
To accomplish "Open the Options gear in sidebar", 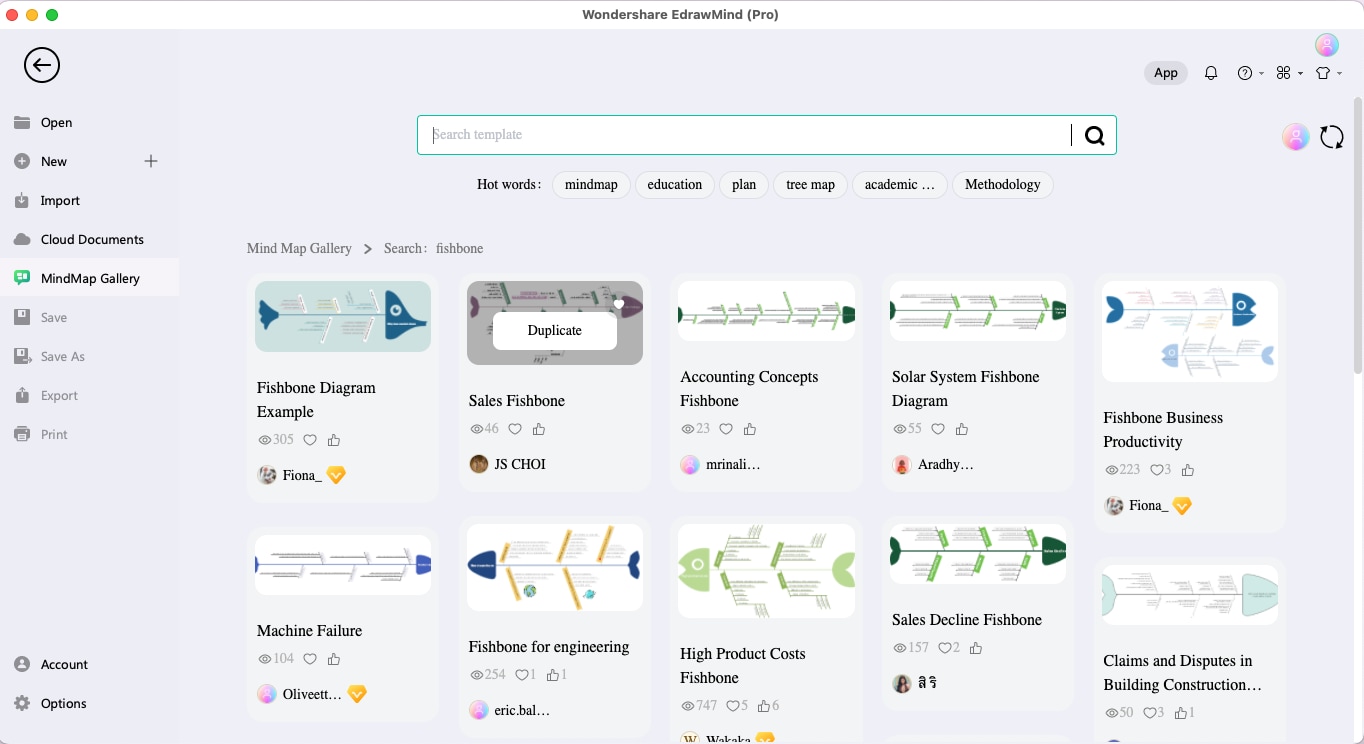I will point(22,704).
